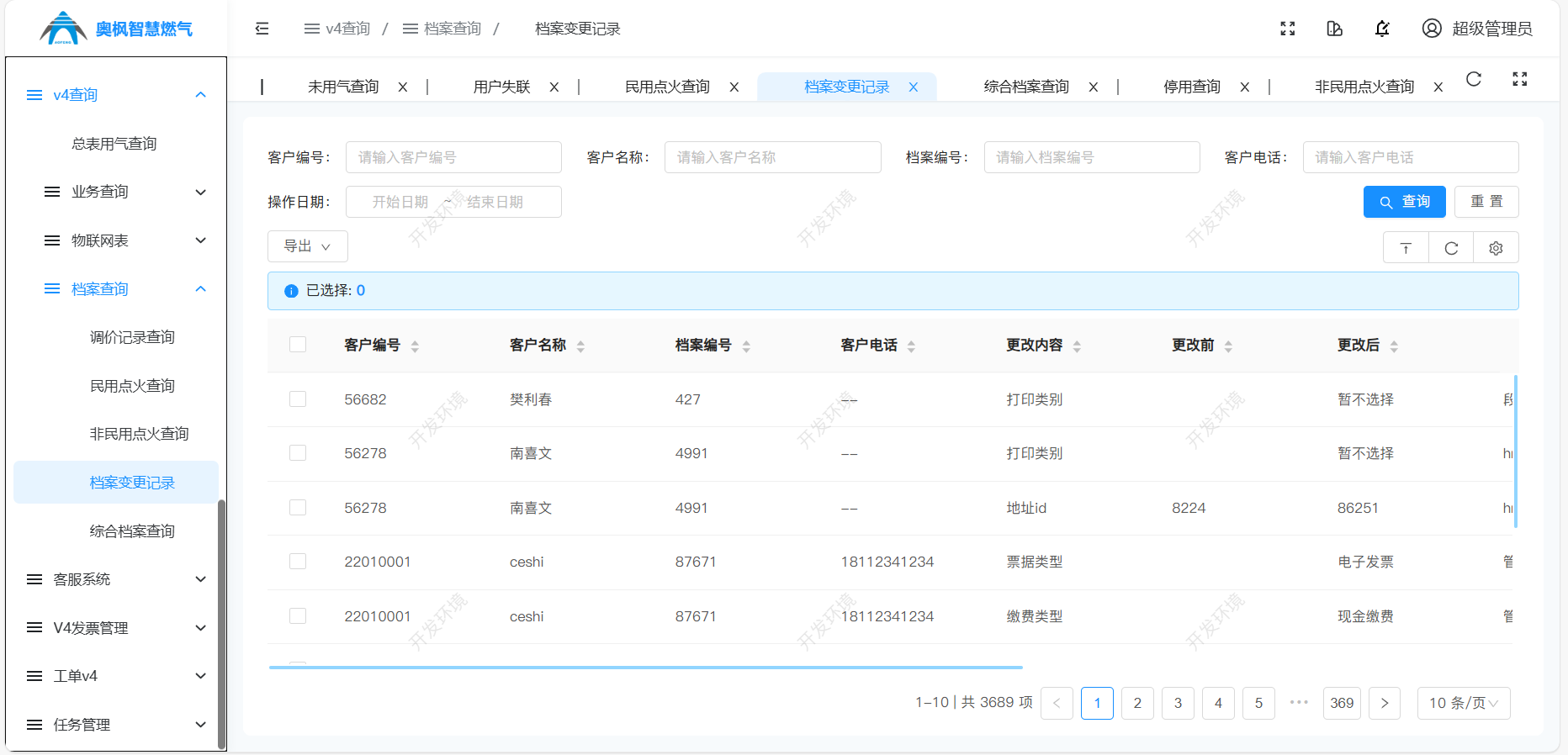This screenshot has height=755, width=1568.
Task: Focus the 客户编号 input field
Action: (453, 157)
